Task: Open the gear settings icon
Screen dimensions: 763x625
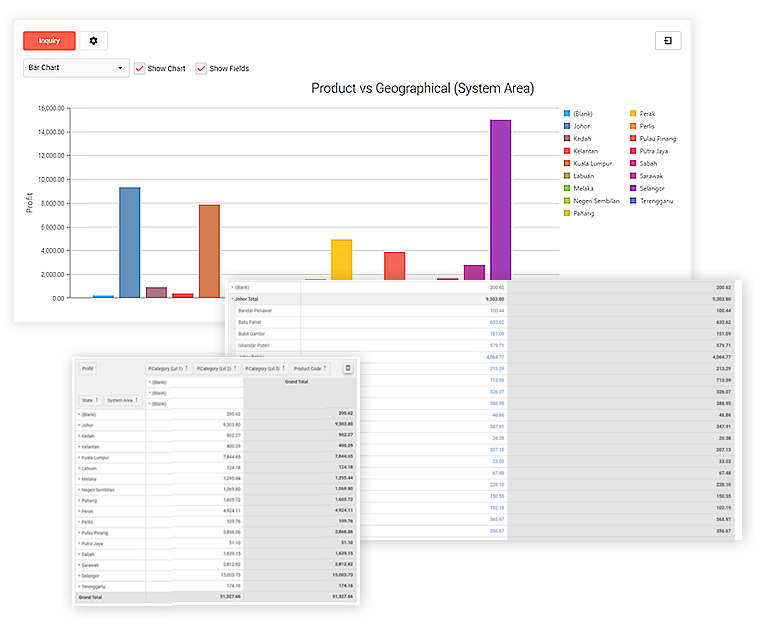Action: click(94, 41)
